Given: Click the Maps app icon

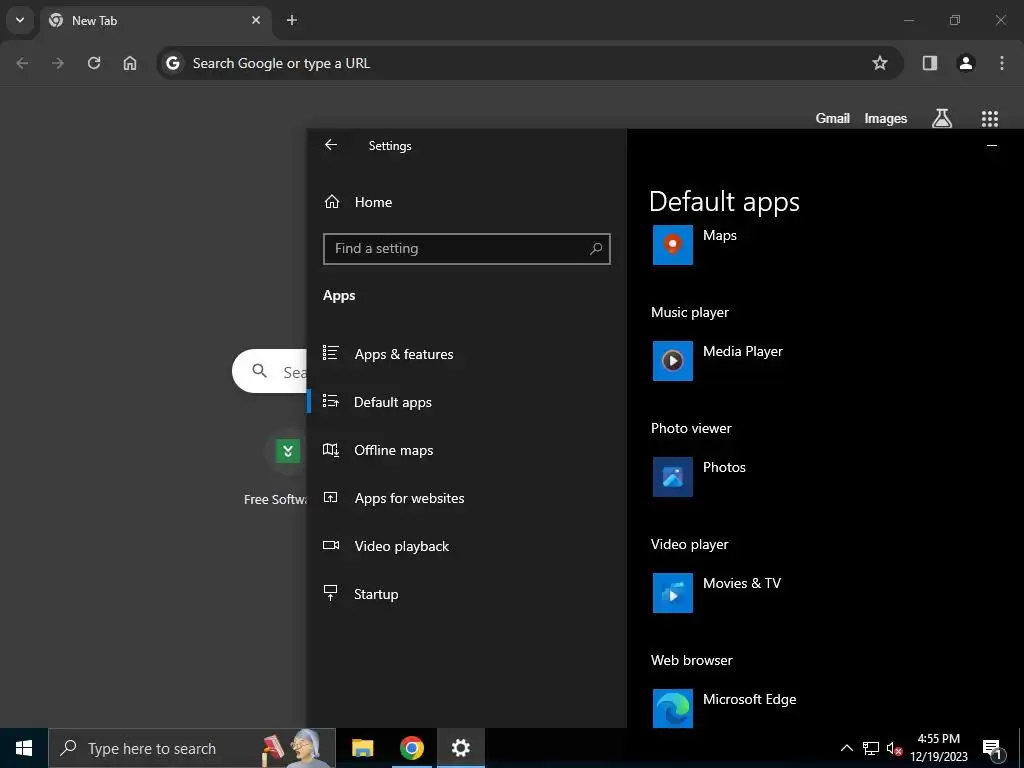Looking at the screenshot, I should tap(673, 245).
